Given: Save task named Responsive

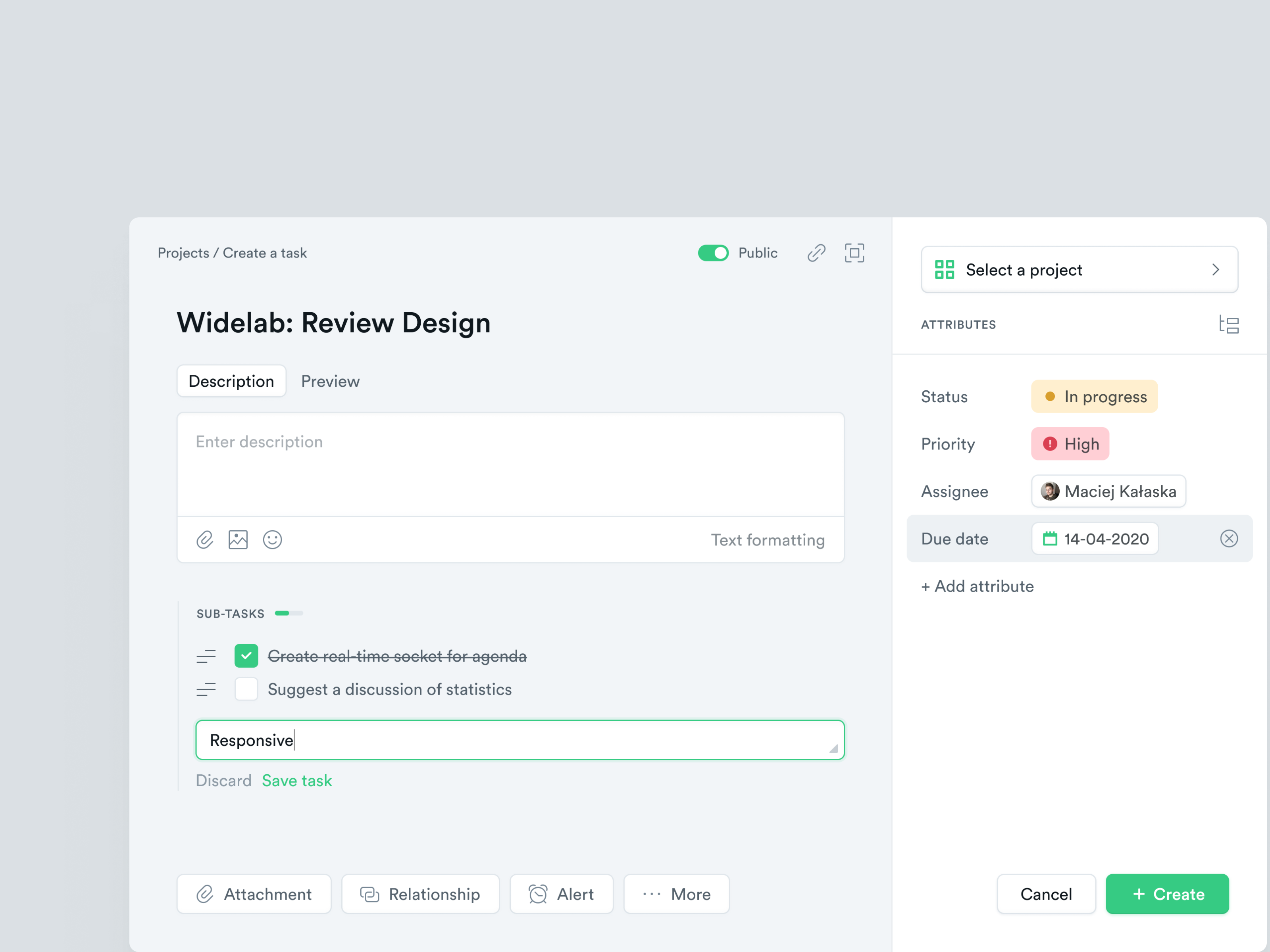Looking at the screenshot, I should click(296, 780).
